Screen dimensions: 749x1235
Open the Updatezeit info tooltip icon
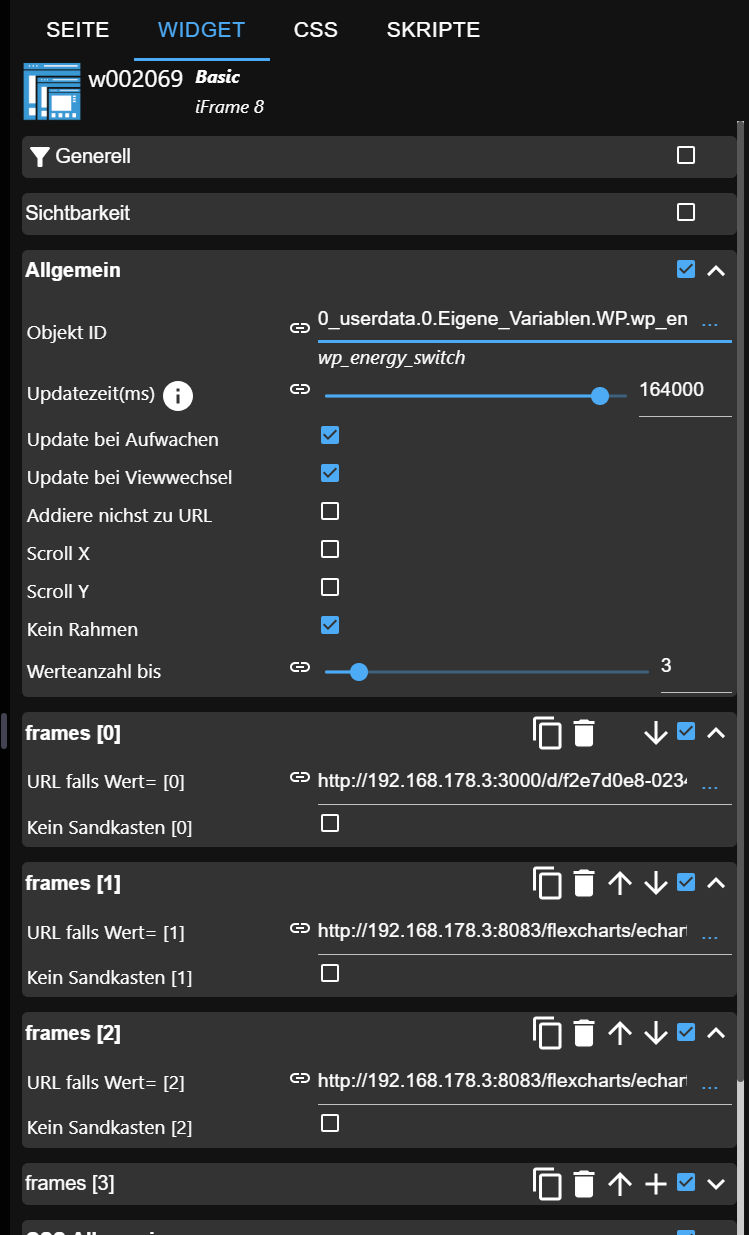[x=177, y=395]
